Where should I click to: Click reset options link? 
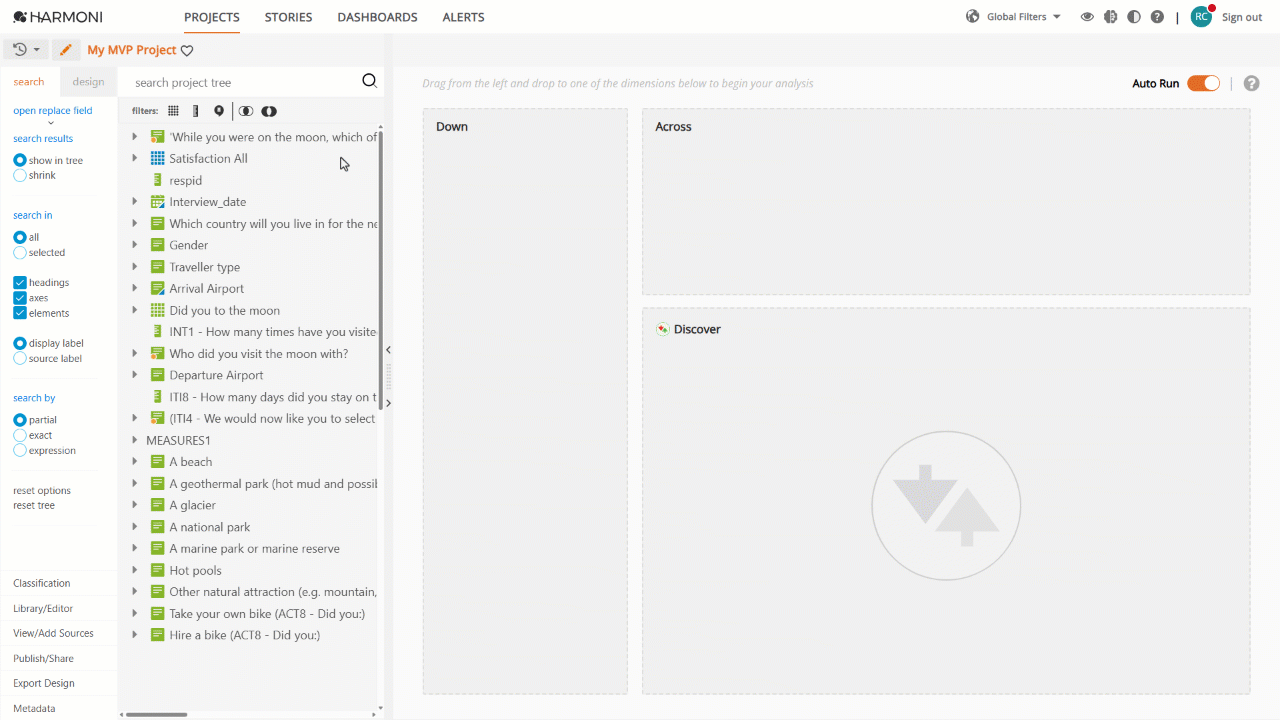42,490
